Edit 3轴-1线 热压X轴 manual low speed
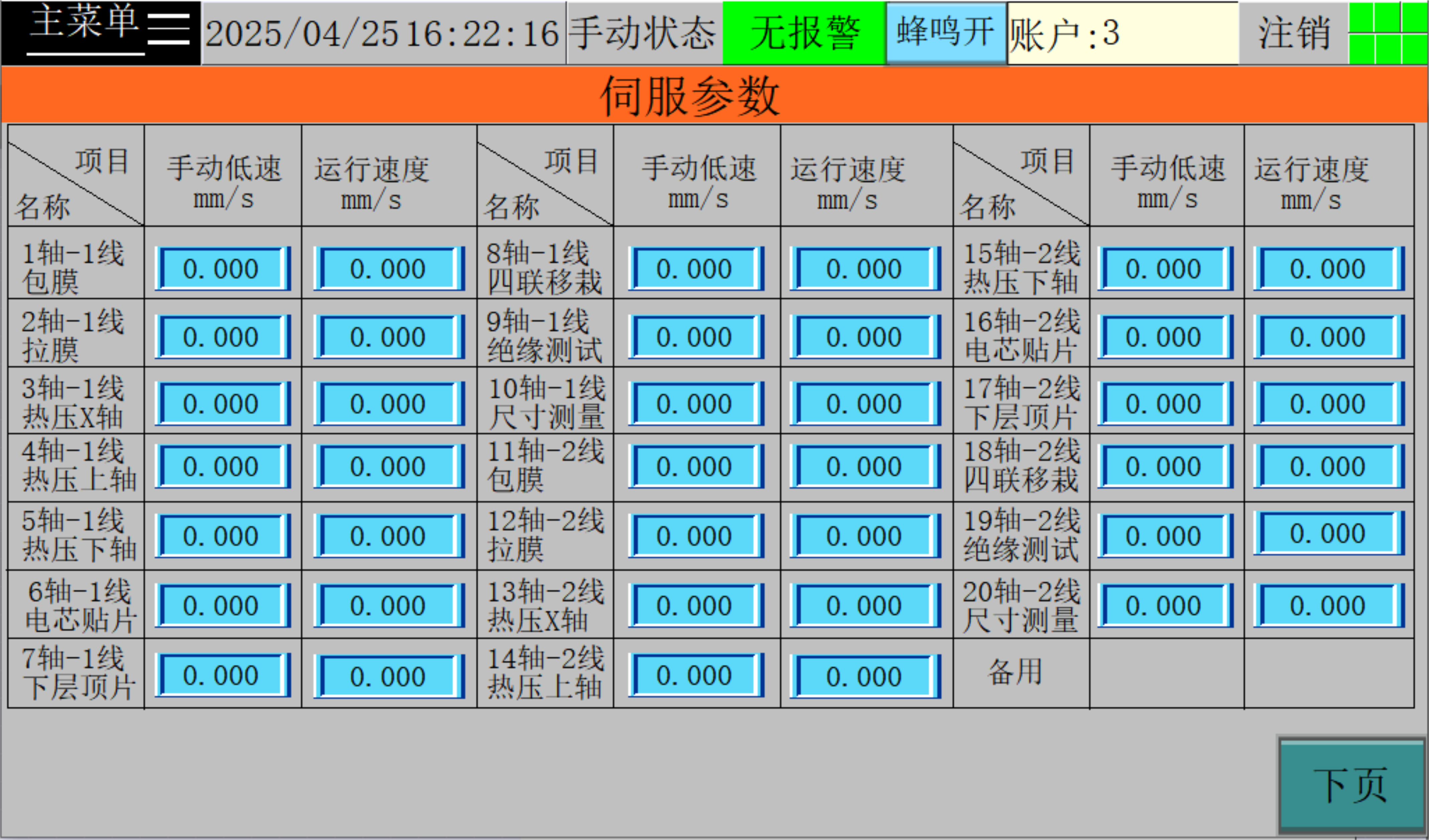The image size is (1429, 840). coord(222,404)
